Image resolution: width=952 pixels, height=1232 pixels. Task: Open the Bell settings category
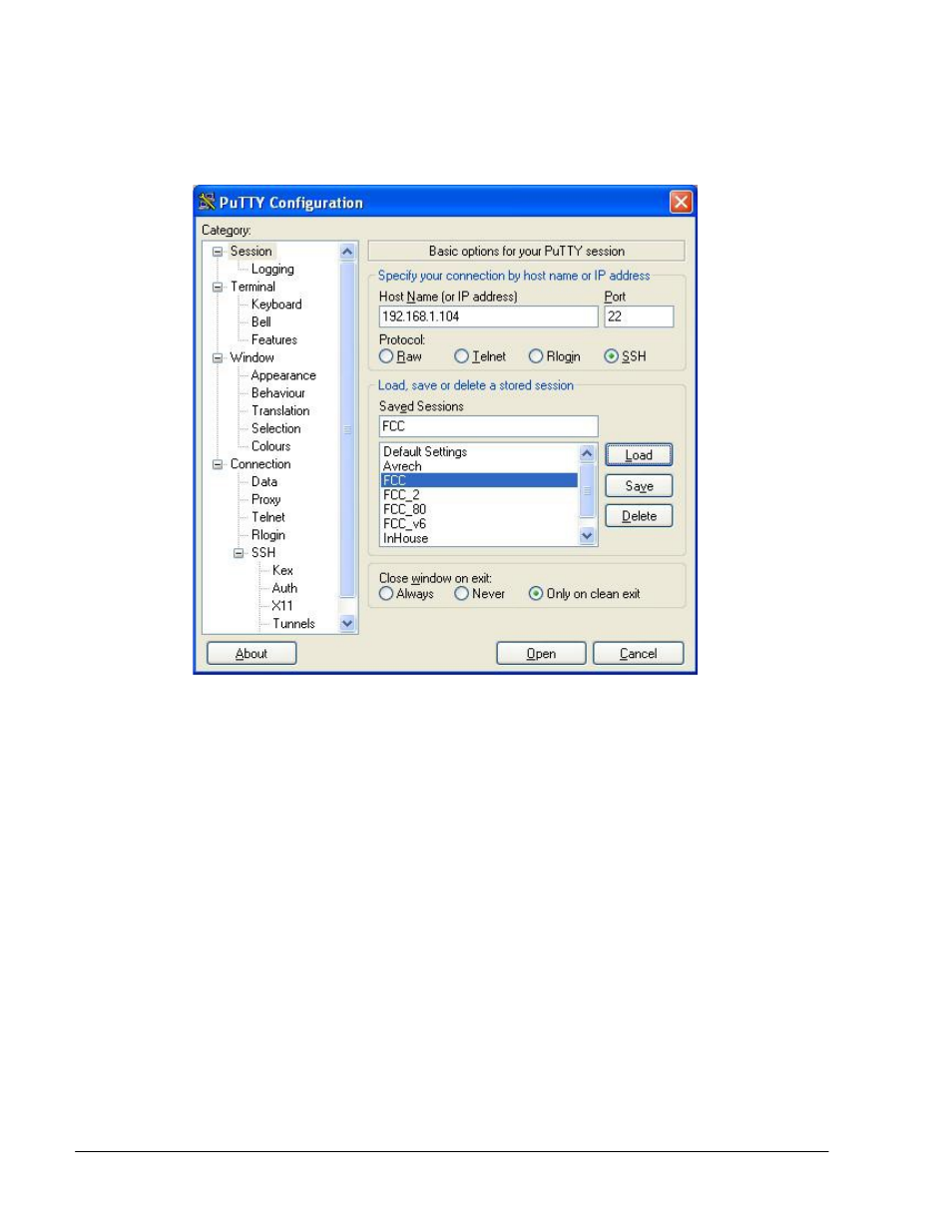(x=261, y=322)
